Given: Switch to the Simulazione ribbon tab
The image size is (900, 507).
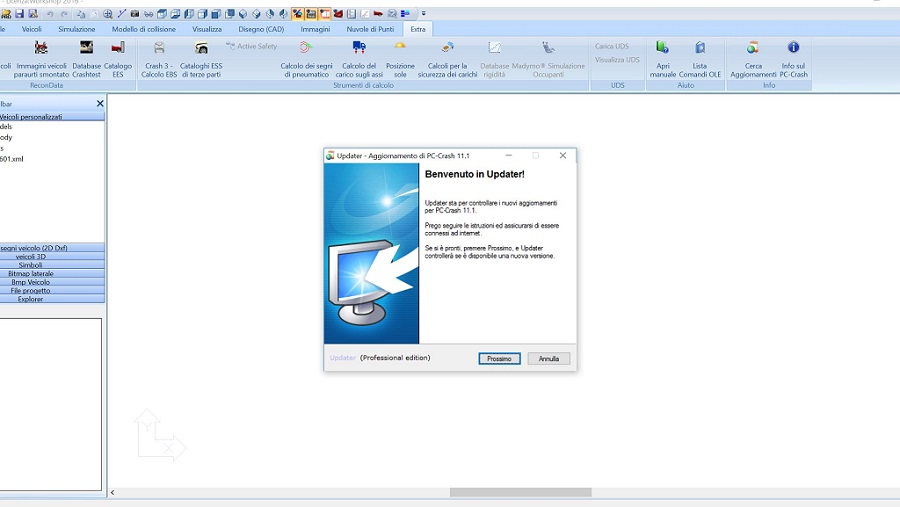Looking at the screenshot, I should tap(76, 29).
